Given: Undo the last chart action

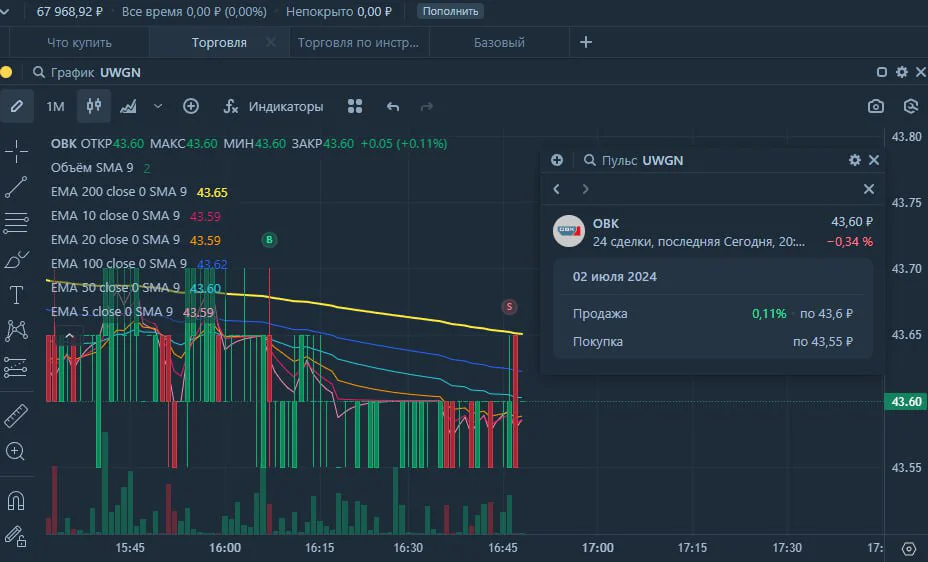Looking at the screenshot, I should point(393,106).
